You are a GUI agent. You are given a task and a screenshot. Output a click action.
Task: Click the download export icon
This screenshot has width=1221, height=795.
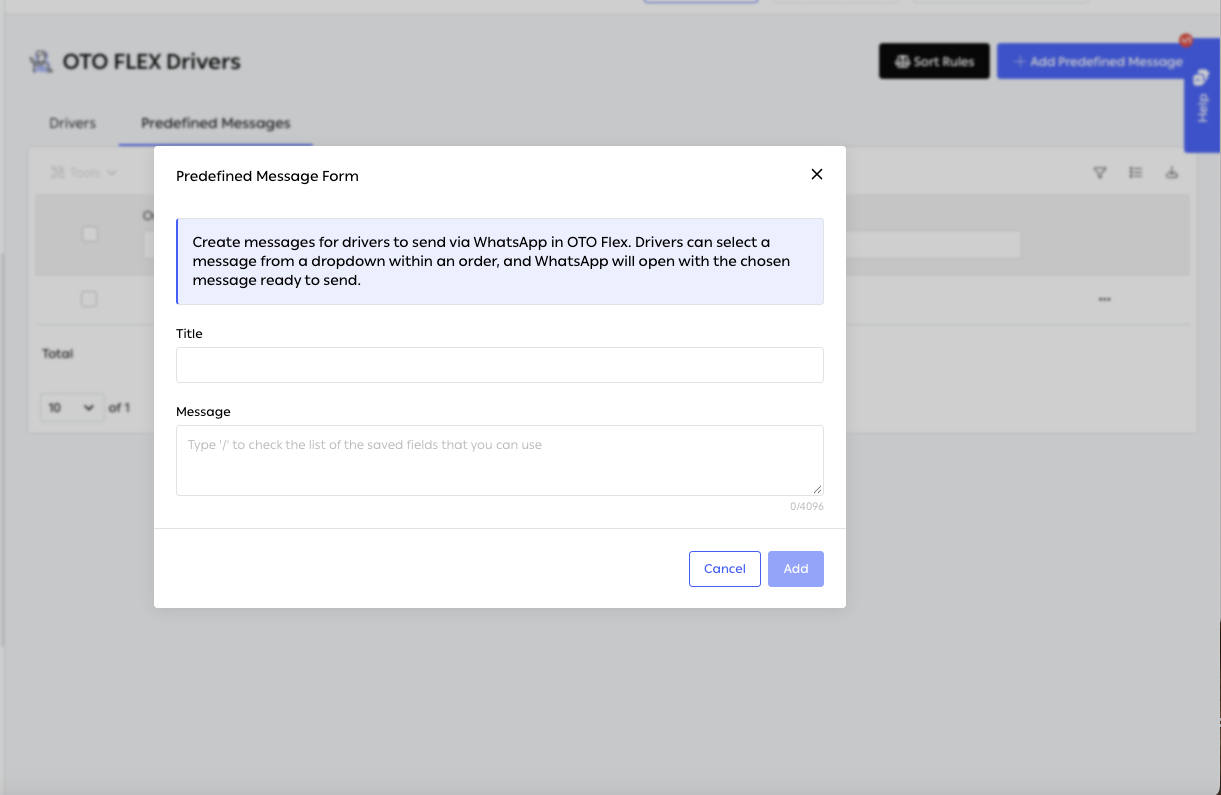click(1172, 173)
